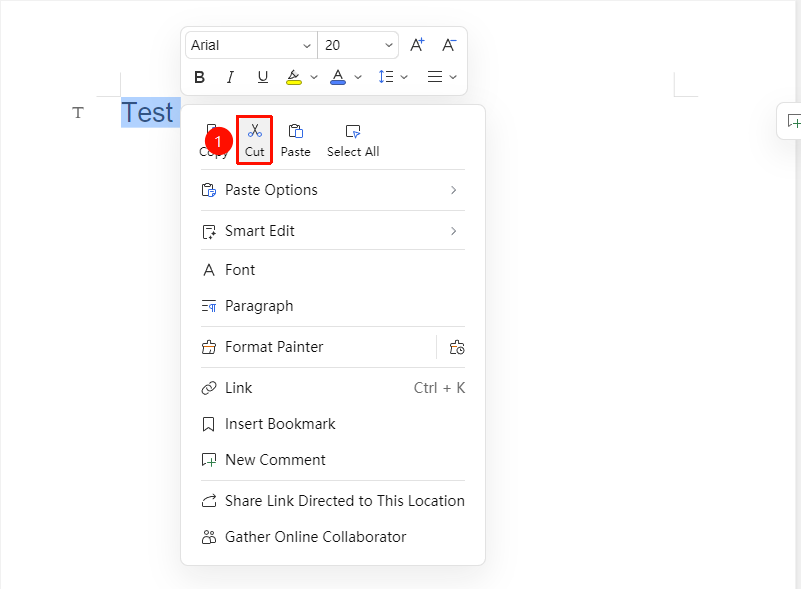Expand the line spacing dropdown arrow
This screenshot has height=589, width=801.
pyautogui.click(x=404, y=77)
